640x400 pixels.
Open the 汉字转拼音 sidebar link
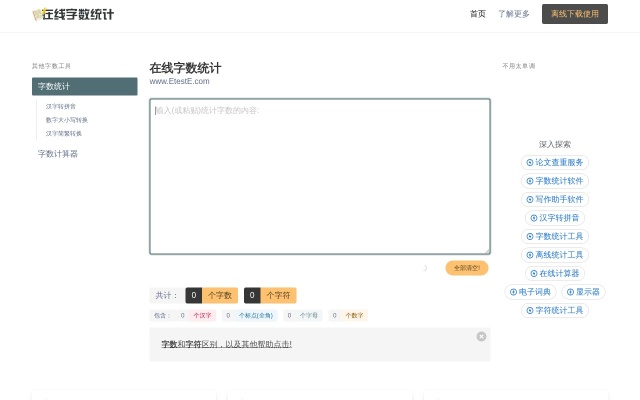61,106
